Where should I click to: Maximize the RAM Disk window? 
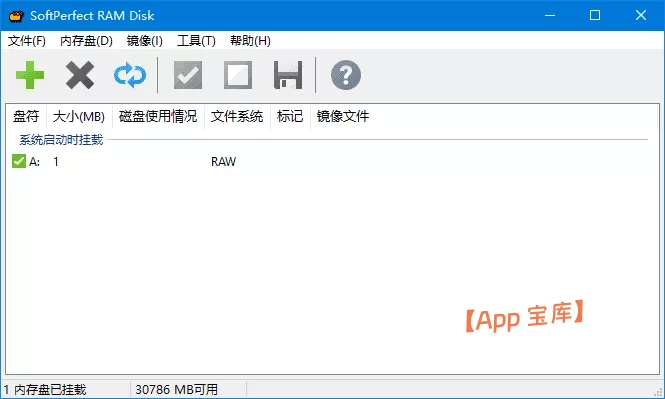595,15
